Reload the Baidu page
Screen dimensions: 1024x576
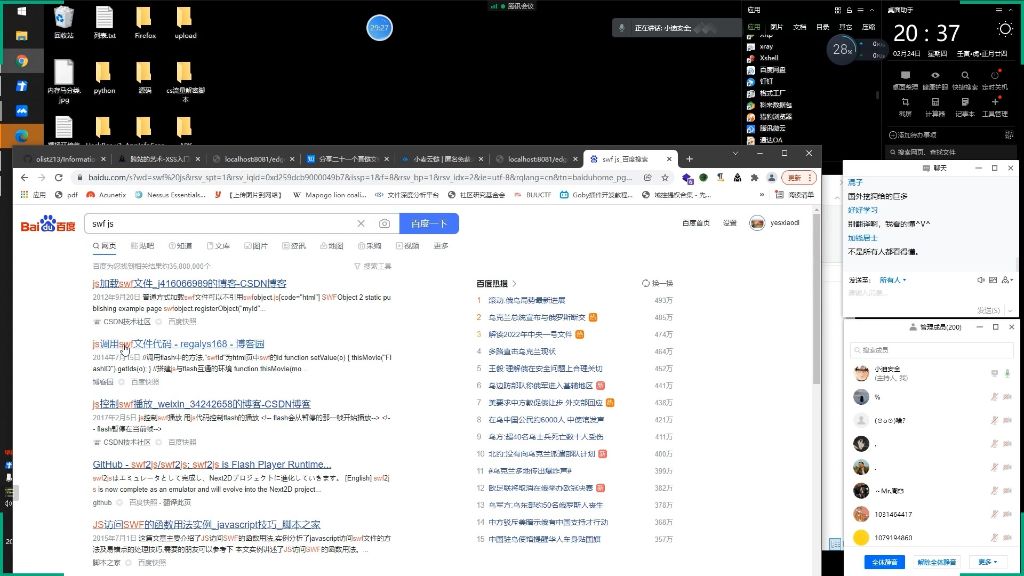59,178
